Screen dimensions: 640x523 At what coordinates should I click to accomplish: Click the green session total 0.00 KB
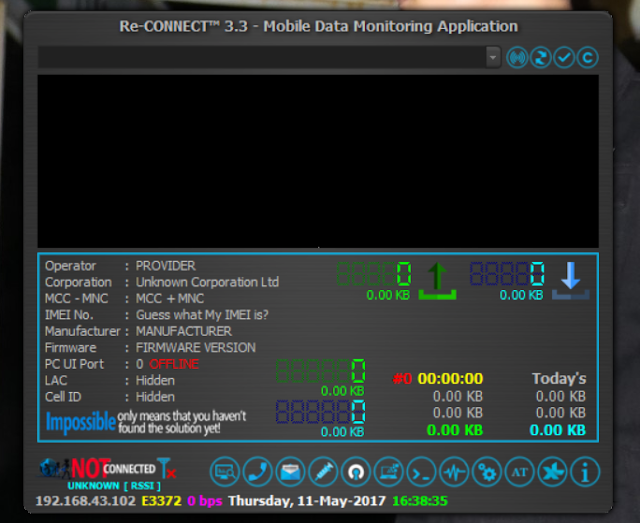(x=455, y=430)
